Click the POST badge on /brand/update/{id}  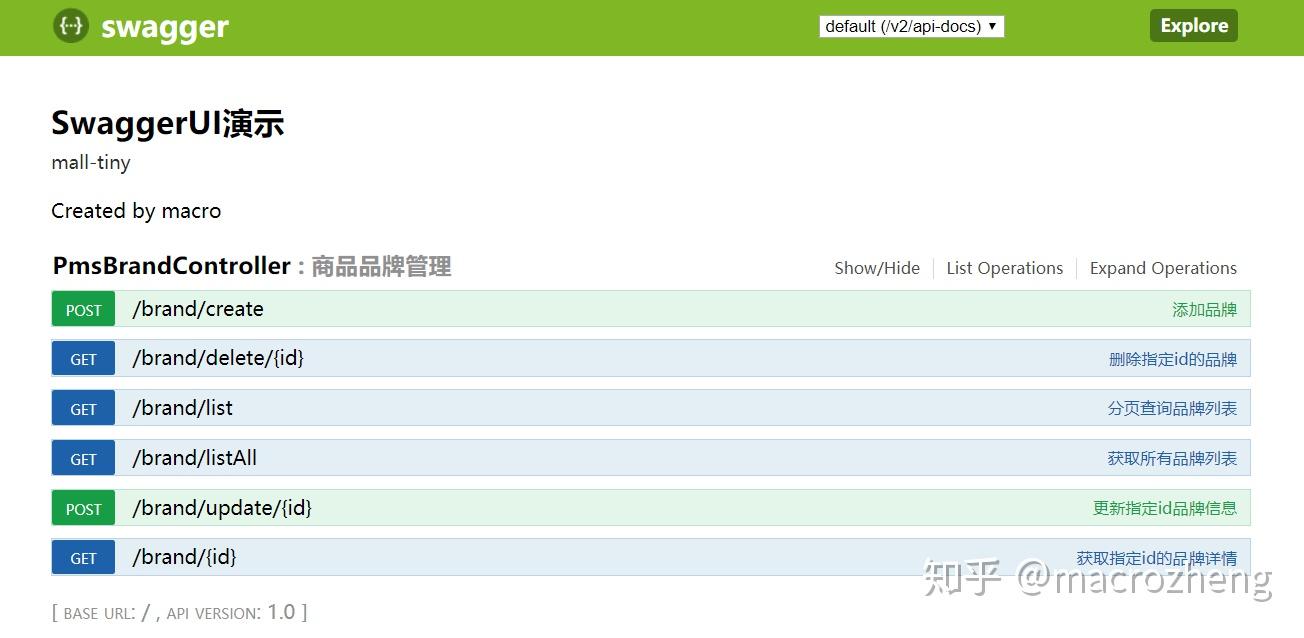[x=83, y=507]
